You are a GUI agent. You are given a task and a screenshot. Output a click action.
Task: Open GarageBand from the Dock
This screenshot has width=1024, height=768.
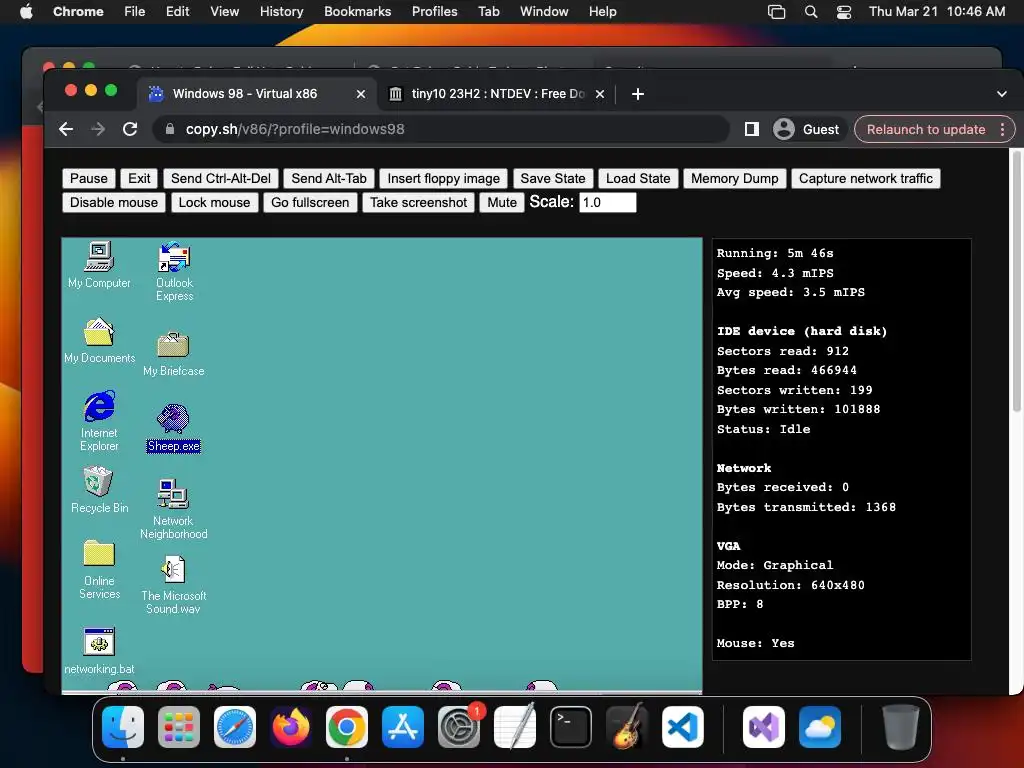[627, 727]
